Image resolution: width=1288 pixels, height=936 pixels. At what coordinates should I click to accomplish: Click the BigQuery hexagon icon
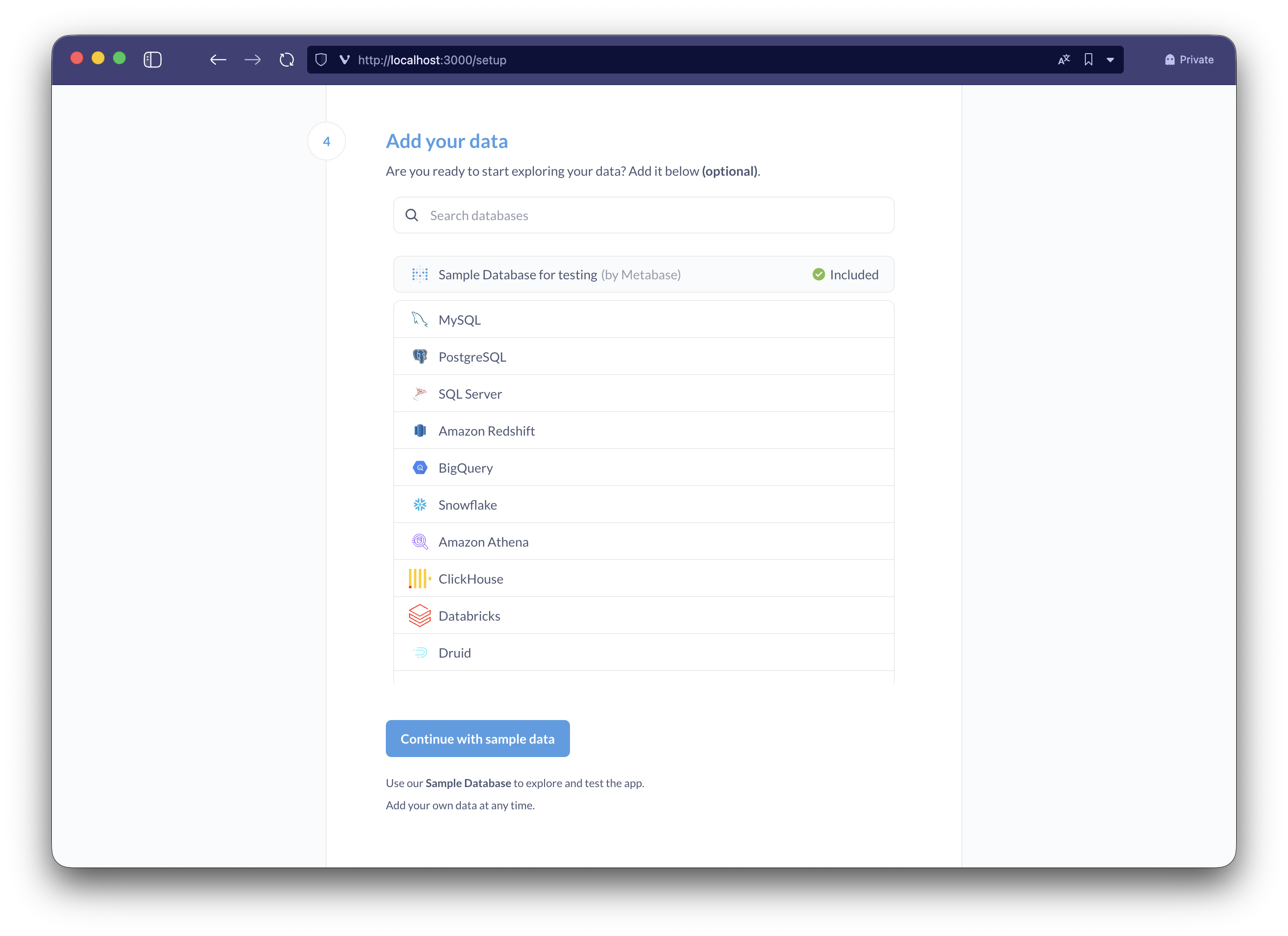coord(420,468)
